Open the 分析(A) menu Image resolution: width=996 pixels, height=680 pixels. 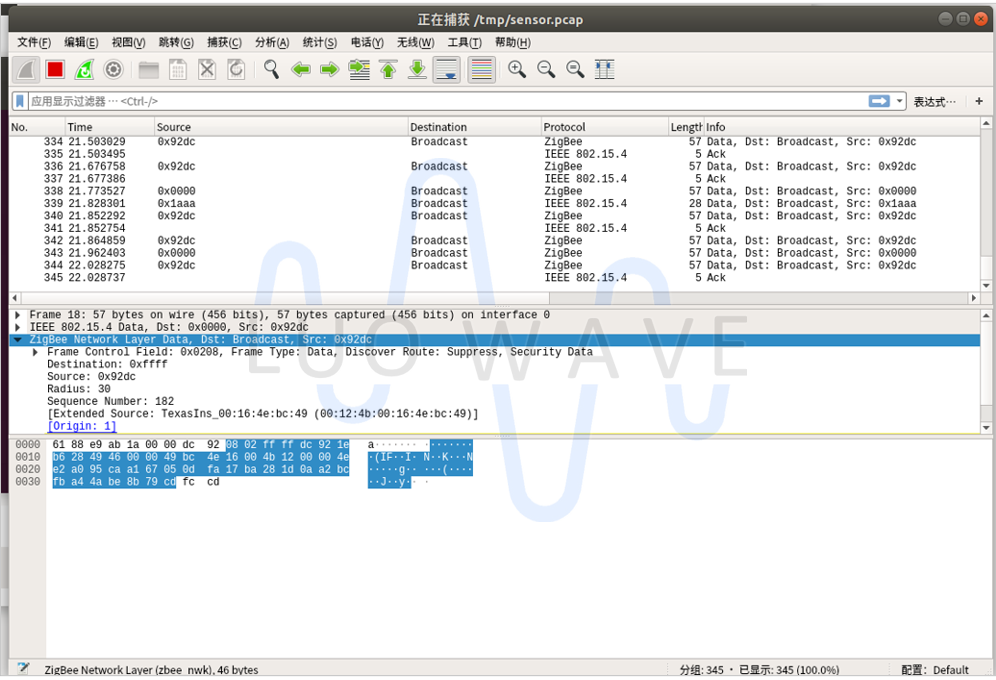tap(272, 42)
